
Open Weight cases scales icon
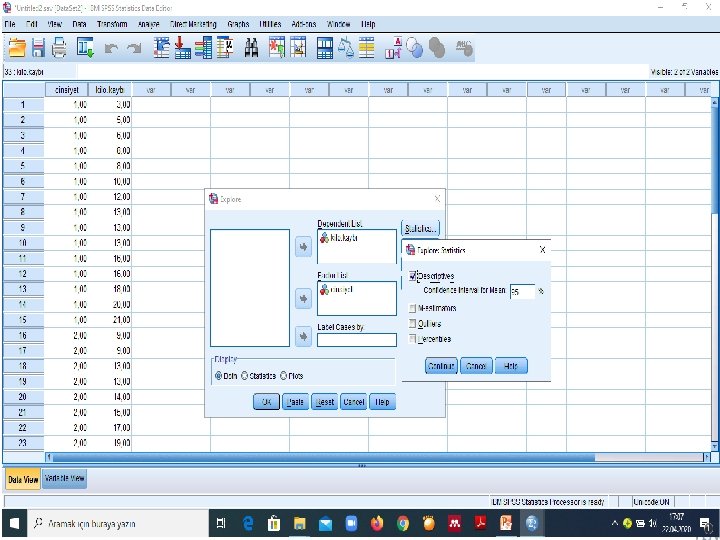tap(346, 48)
